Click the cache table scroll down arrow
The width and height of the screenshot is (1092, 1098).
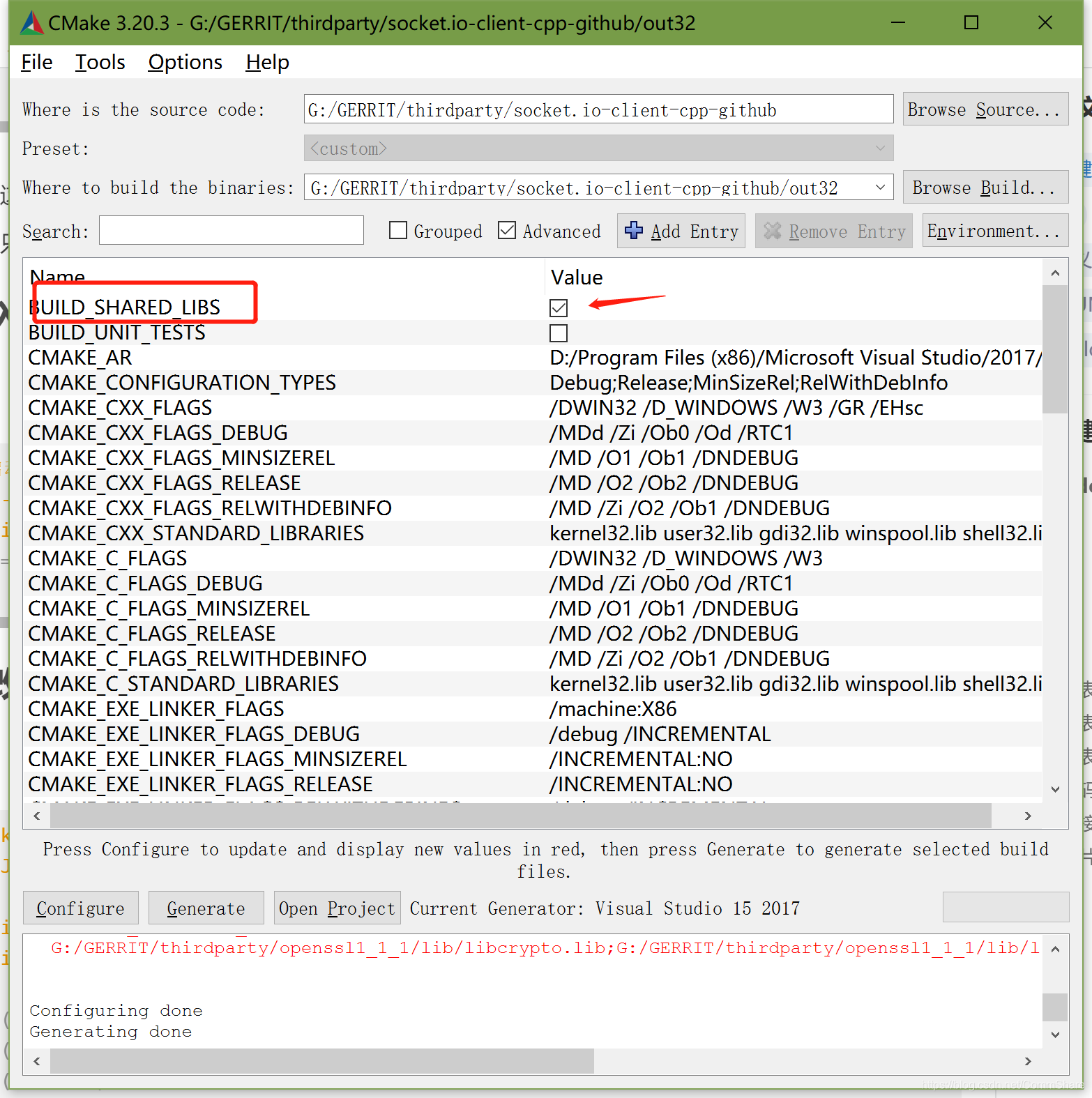click(x=1055, y=789)
